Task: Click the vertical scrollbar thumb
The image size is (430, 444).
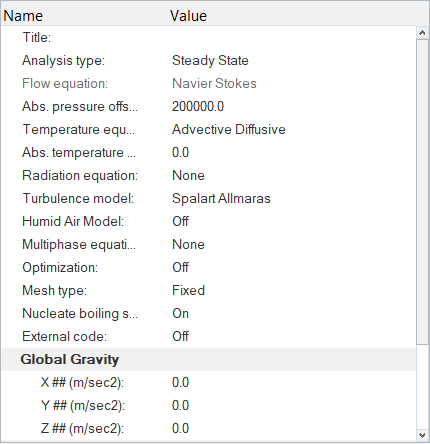Action: [x=422, y=192]
